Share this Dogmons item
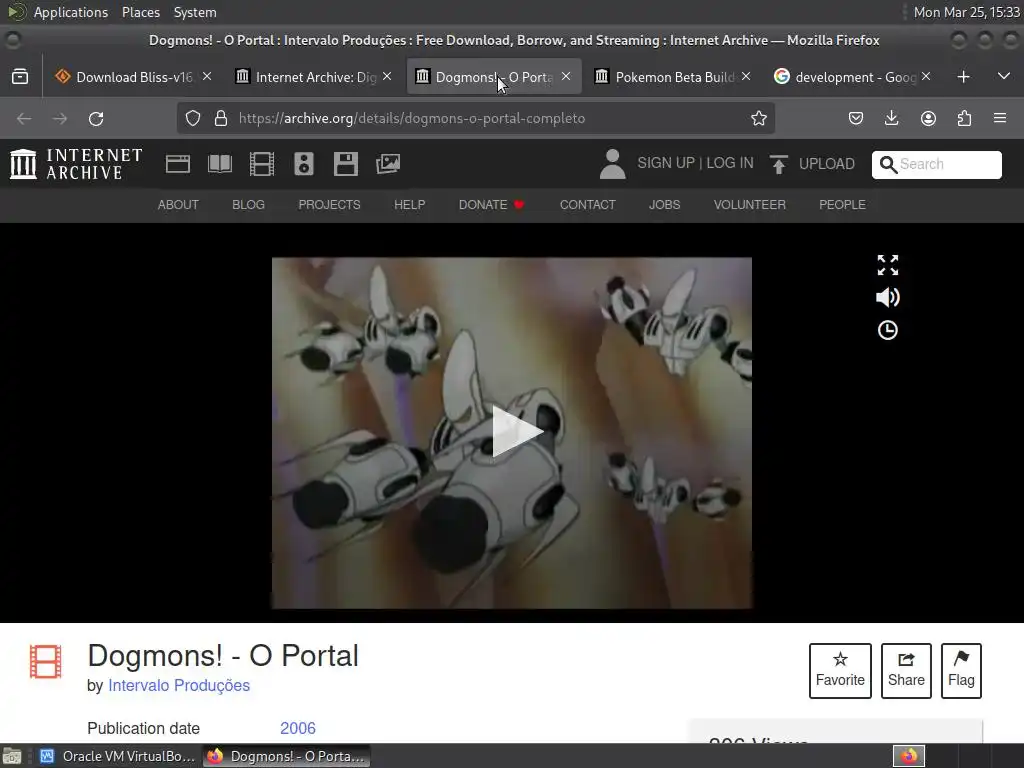Screen dimensions: 1024x768 [x=906, y=671]
